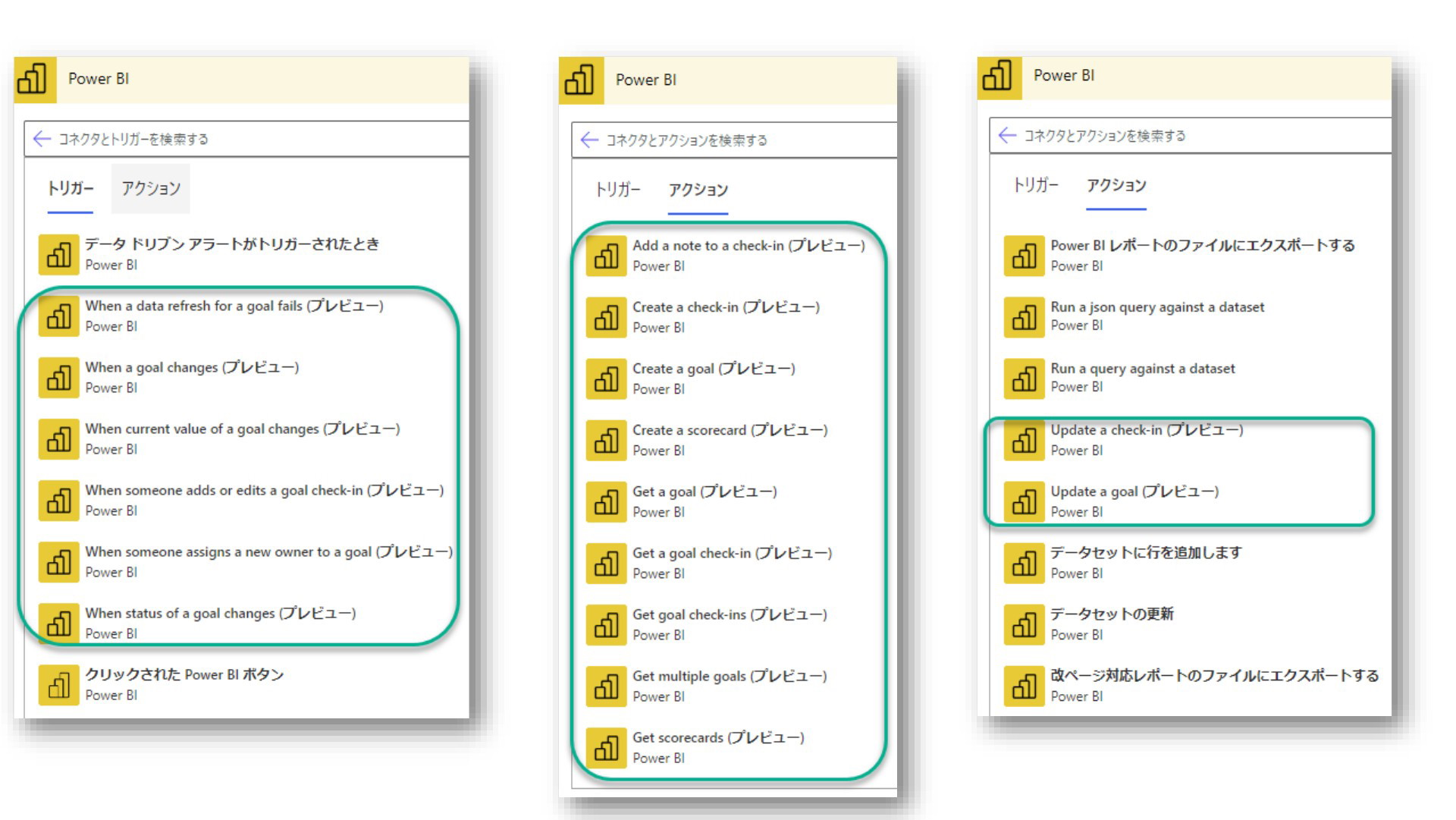Viewport: 1456px width, 820px height.
Task: Click icon for 'When current value of a goal changes'
Action: (x=59, y=438)
